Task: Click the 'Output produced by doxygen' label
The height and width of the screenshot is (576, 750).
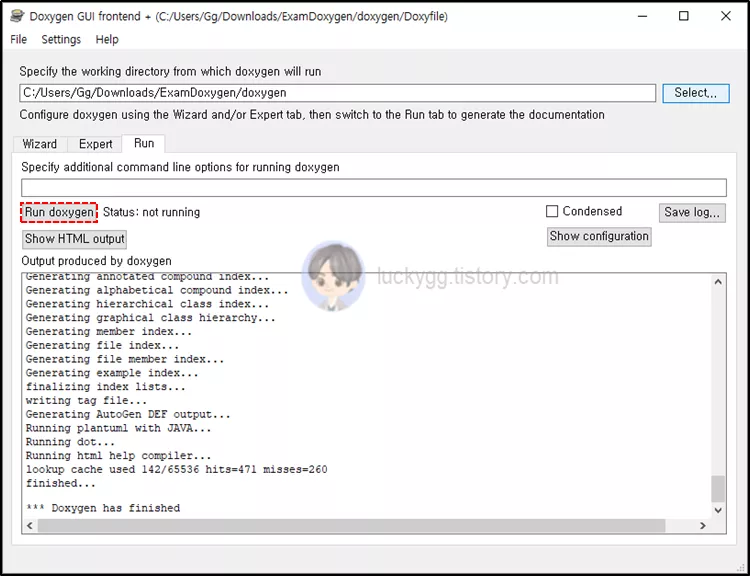Action: pos(97,261)
